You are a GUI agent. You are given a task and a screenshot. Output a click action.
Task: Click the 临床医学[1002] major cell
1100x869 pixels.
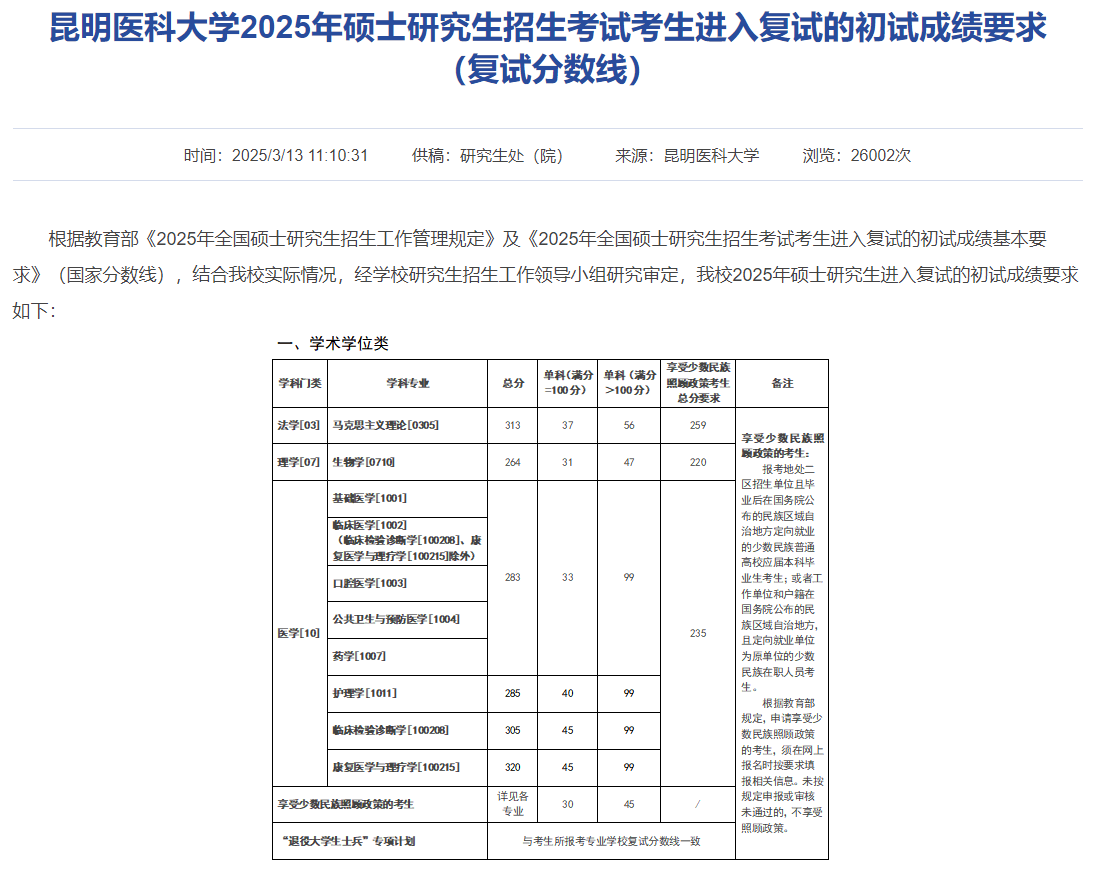tap(407, 541)
